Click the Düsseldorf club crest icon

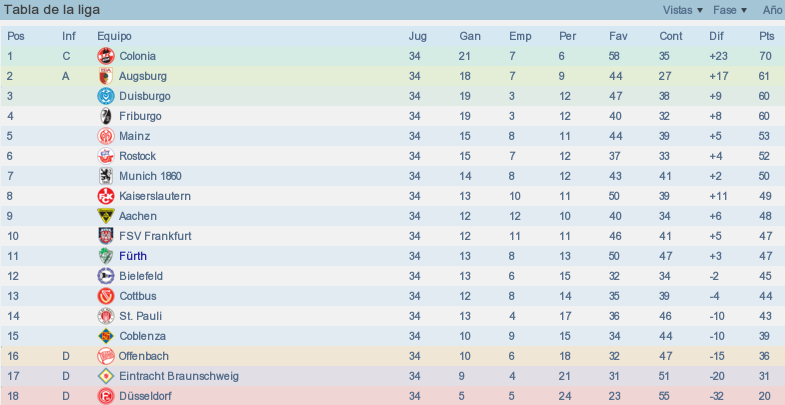point(106,396)
